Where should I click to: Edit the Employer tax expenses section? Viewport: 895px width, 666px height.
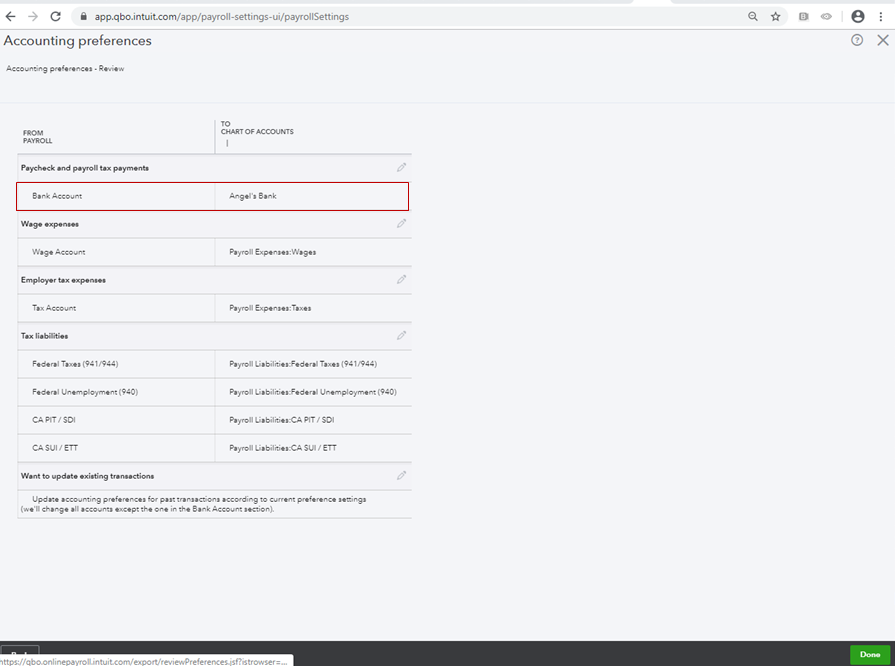pos(401,280)
